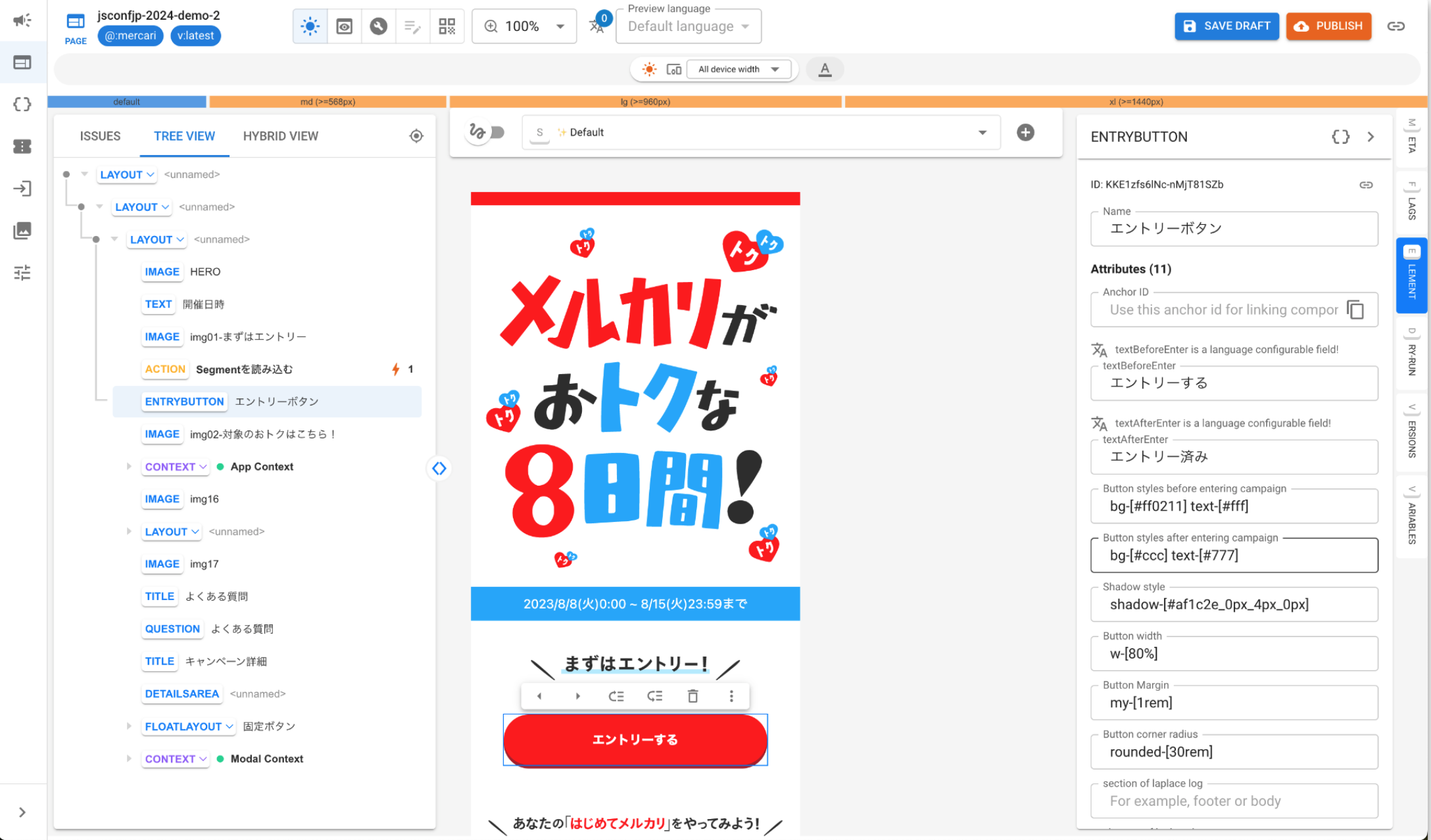The height and width of the screenshot is (840, 1431).
Task: Open the more options dots in element toolbar
Action: click(x=731, y=696)
